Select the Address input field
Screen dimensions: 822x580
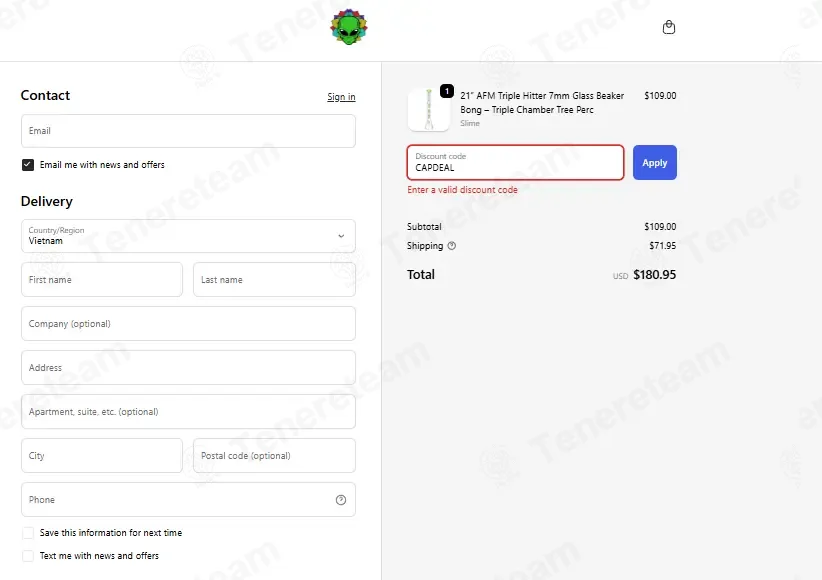pos(188,368)
